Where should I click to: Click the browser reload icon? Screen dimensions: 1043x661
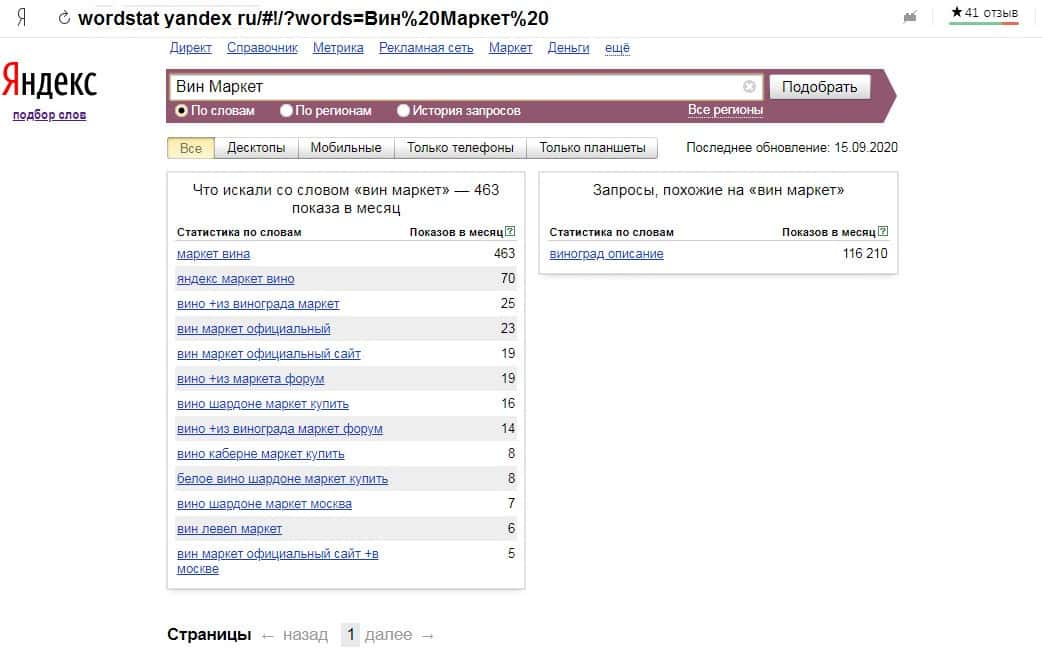coord(65,19)
